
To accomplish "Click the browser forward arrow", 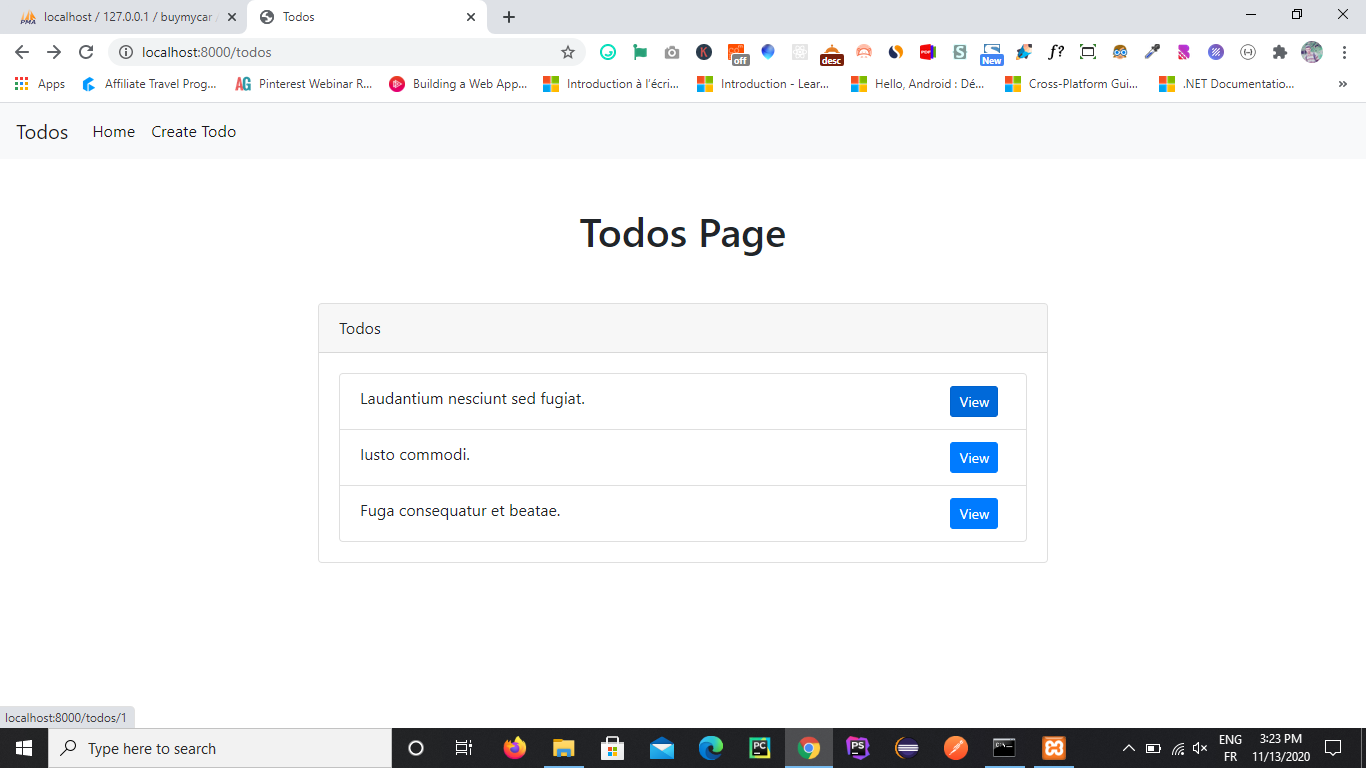I will 54,52.
